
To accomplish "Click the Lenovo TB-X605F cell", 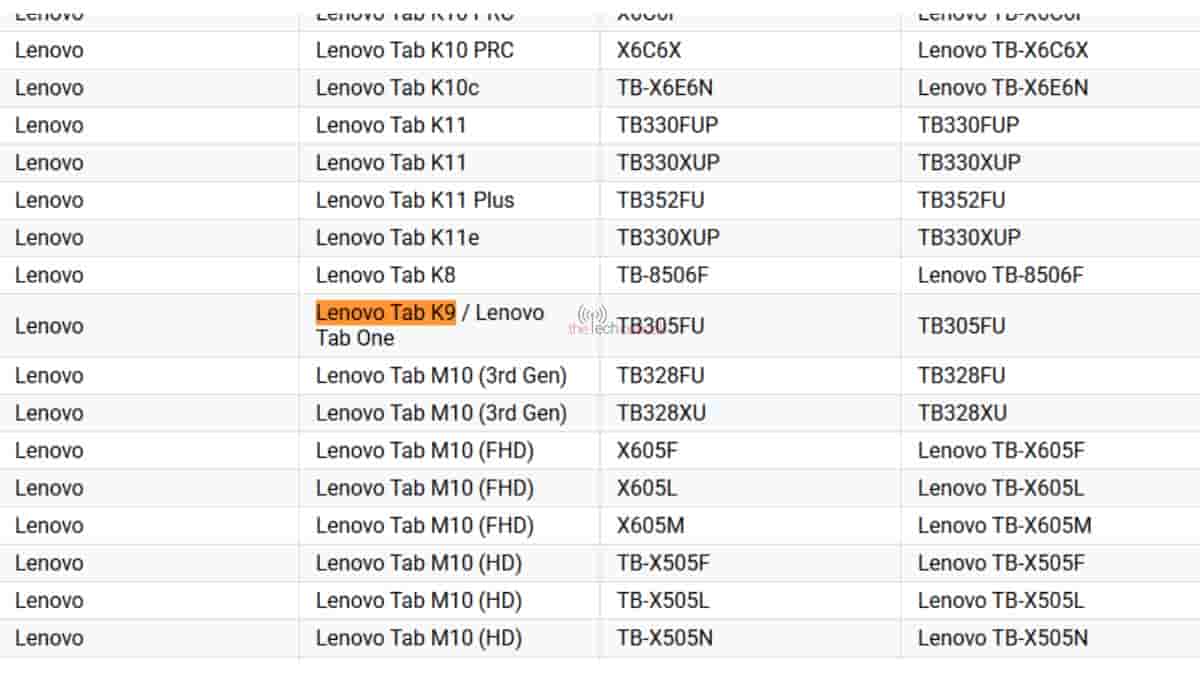I will (1001, 451).
